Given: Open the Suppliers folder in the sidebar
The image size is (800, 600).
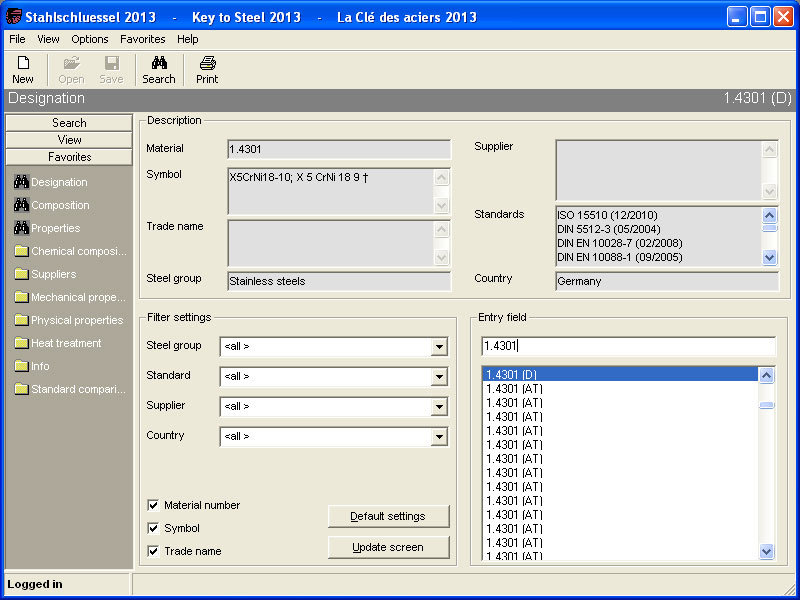Looking at the screenshot, I should [45, 274].
